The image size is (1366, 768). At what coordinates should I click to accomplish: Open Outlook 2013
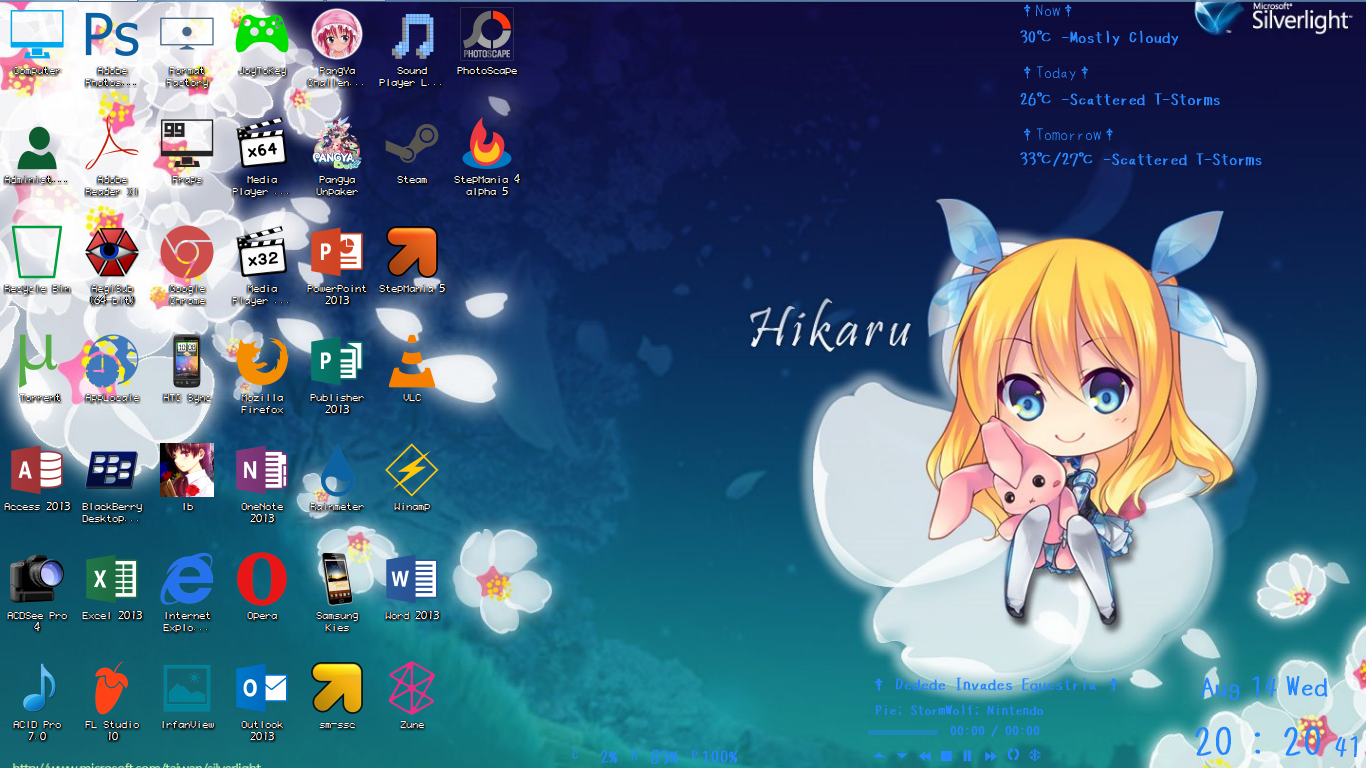pyautogui.click(x=262, y=701)
